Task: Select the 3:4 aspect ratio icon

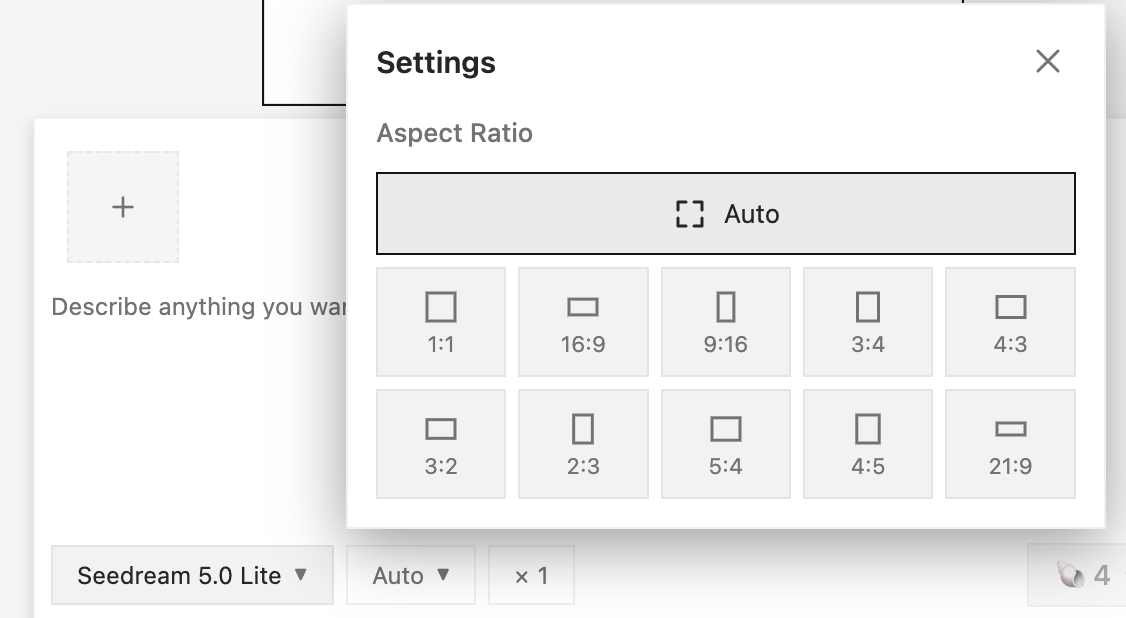Action: coord(867,307)
